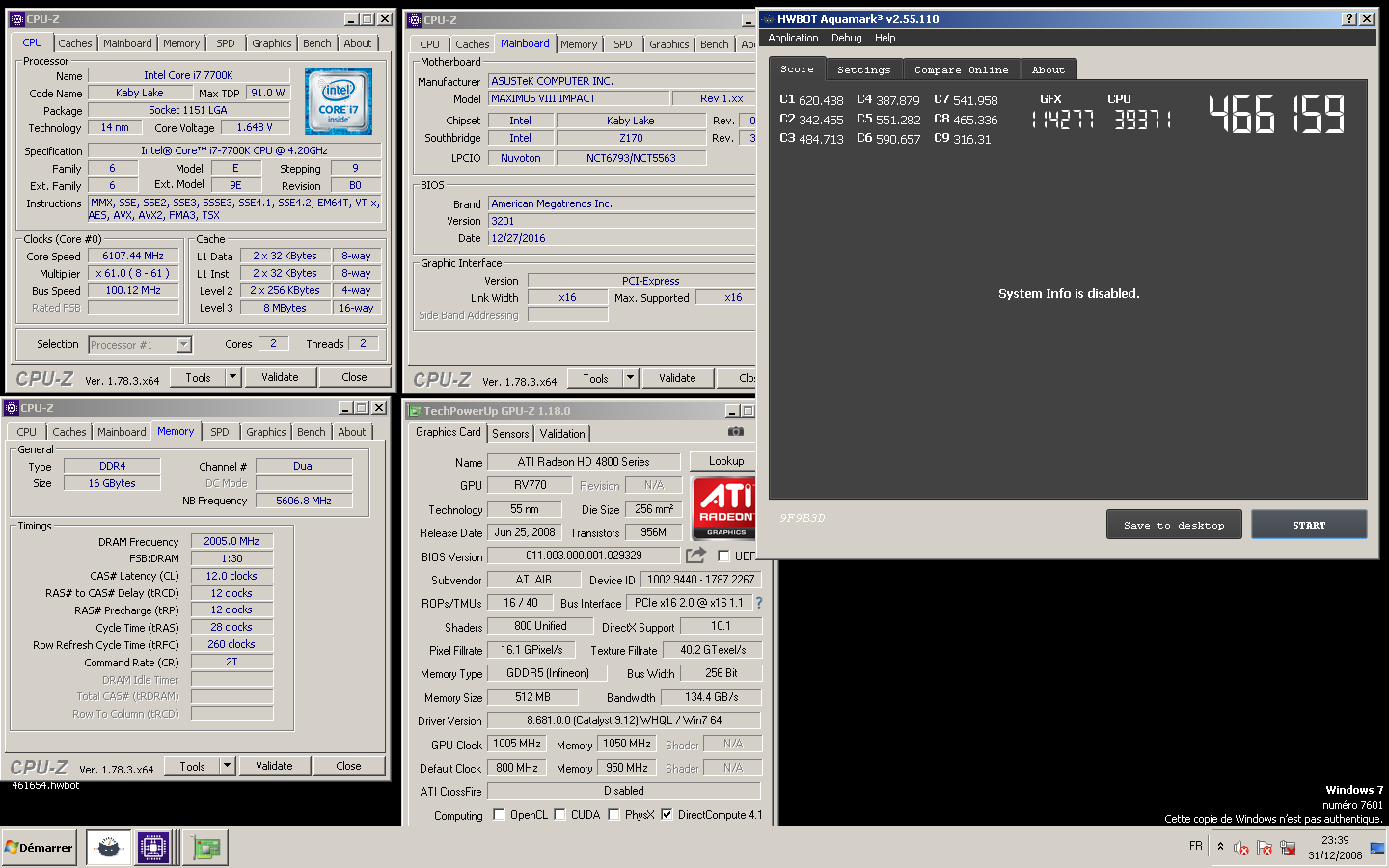Viewport: 1389px width, 868px height.
Task: Open the Processor #1 selection dropdown
Action: (183, 344)
